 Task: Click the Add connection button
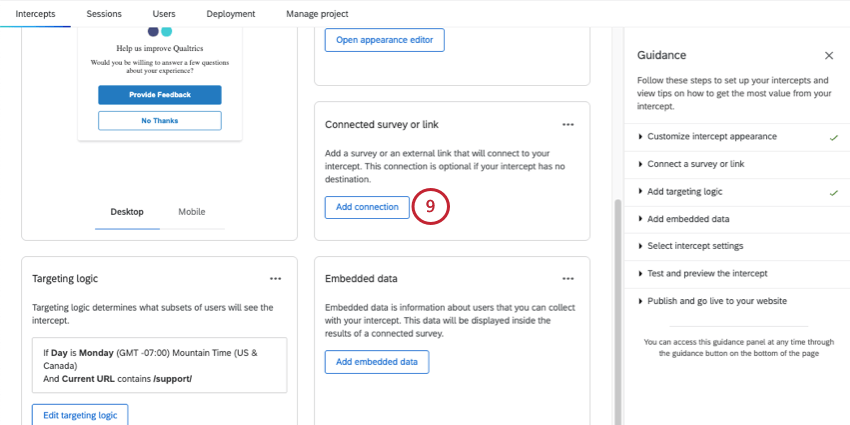[x=367, y=207]
